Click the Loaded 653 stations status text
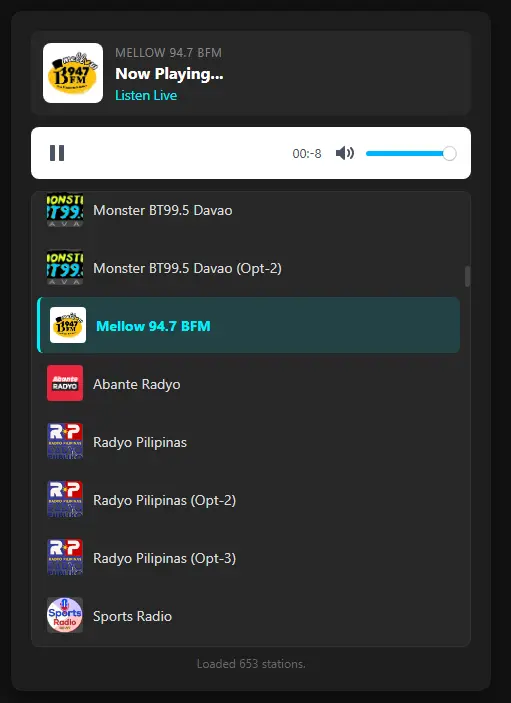Image resolution: width=511 pixels, height=703 pixels. pyautogui.click(x=251, y=664)
